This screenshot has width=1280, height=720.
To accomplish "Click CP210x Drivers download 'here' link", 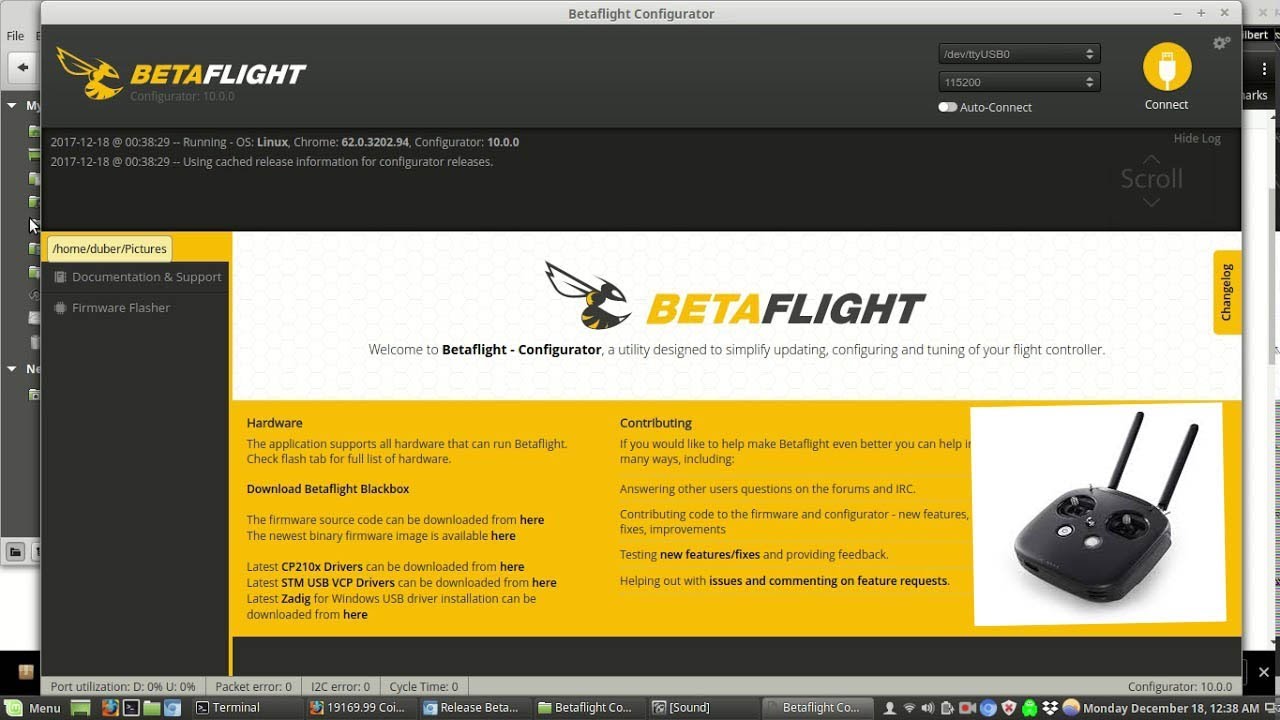I will 512,567.
